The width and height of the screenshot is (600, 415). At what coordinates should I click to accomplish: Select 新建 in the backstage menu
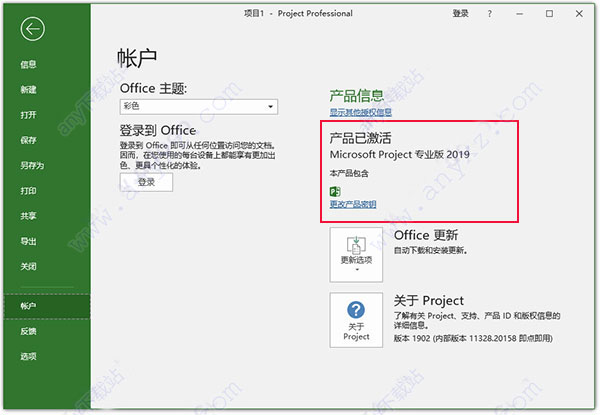(28, 90)
